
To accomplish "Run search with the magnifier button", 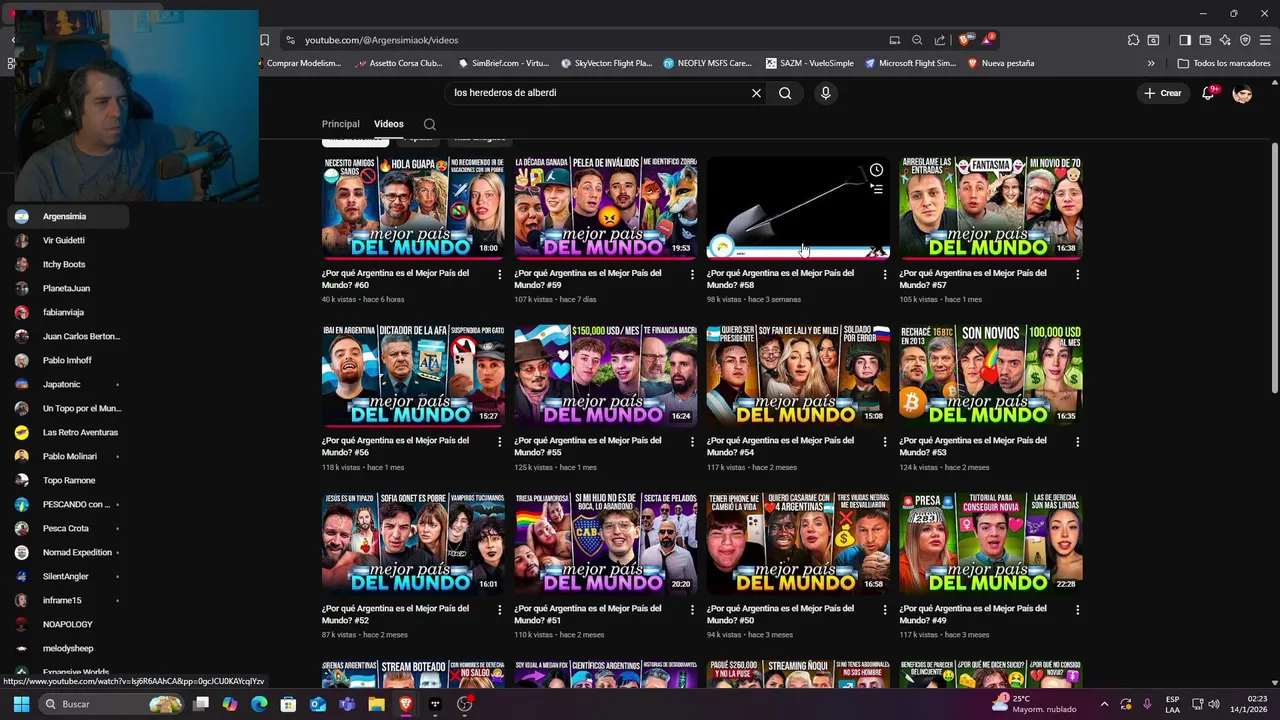I will pyautogui.click(x=785, y=93).
